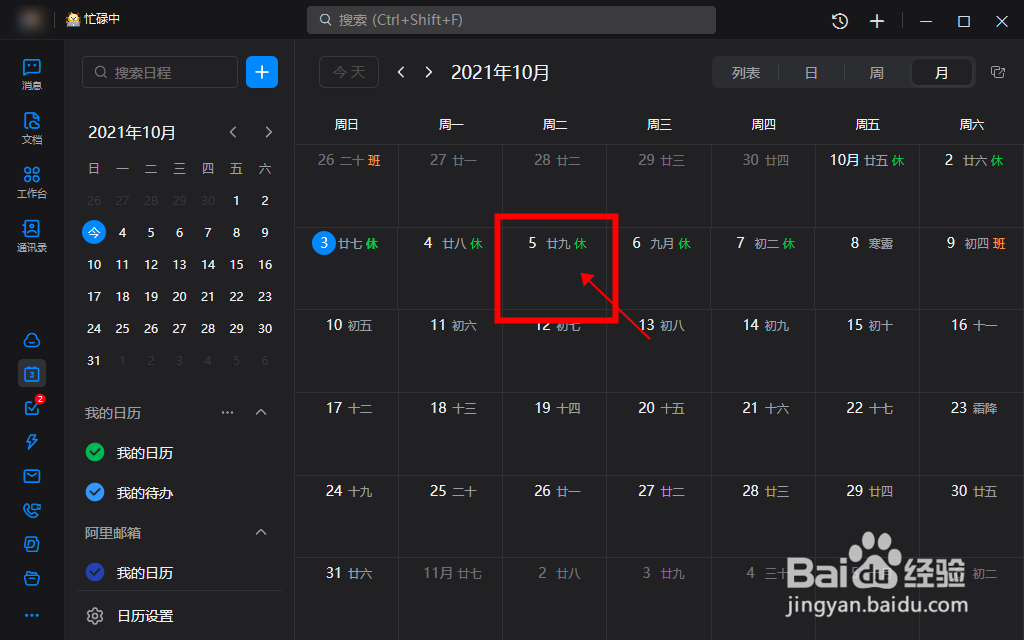Image resolution: width=1024 pixels, height=640 pixels.
Task: Go to previous month in the mini calendar
Action: pos(233,132)
